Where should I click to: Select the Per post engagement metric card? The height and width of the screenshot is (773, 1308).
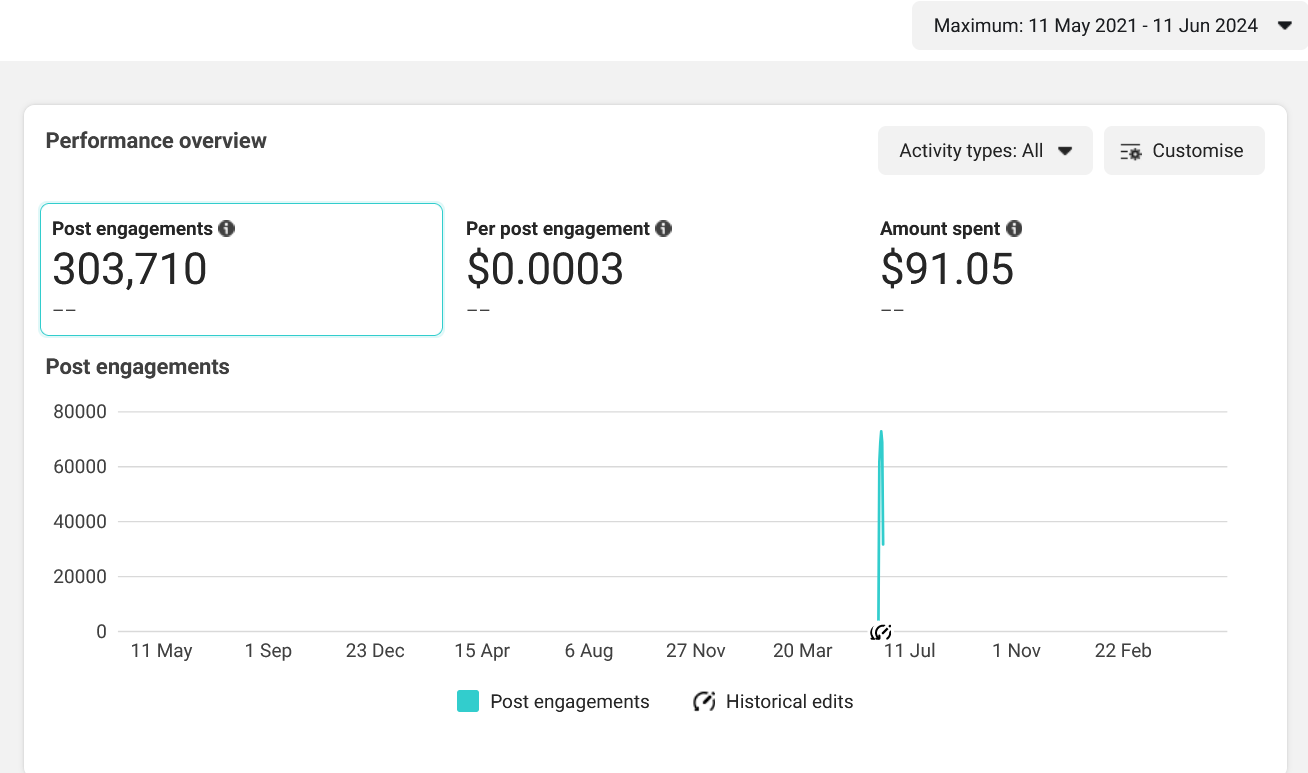(x=655, y=269)
